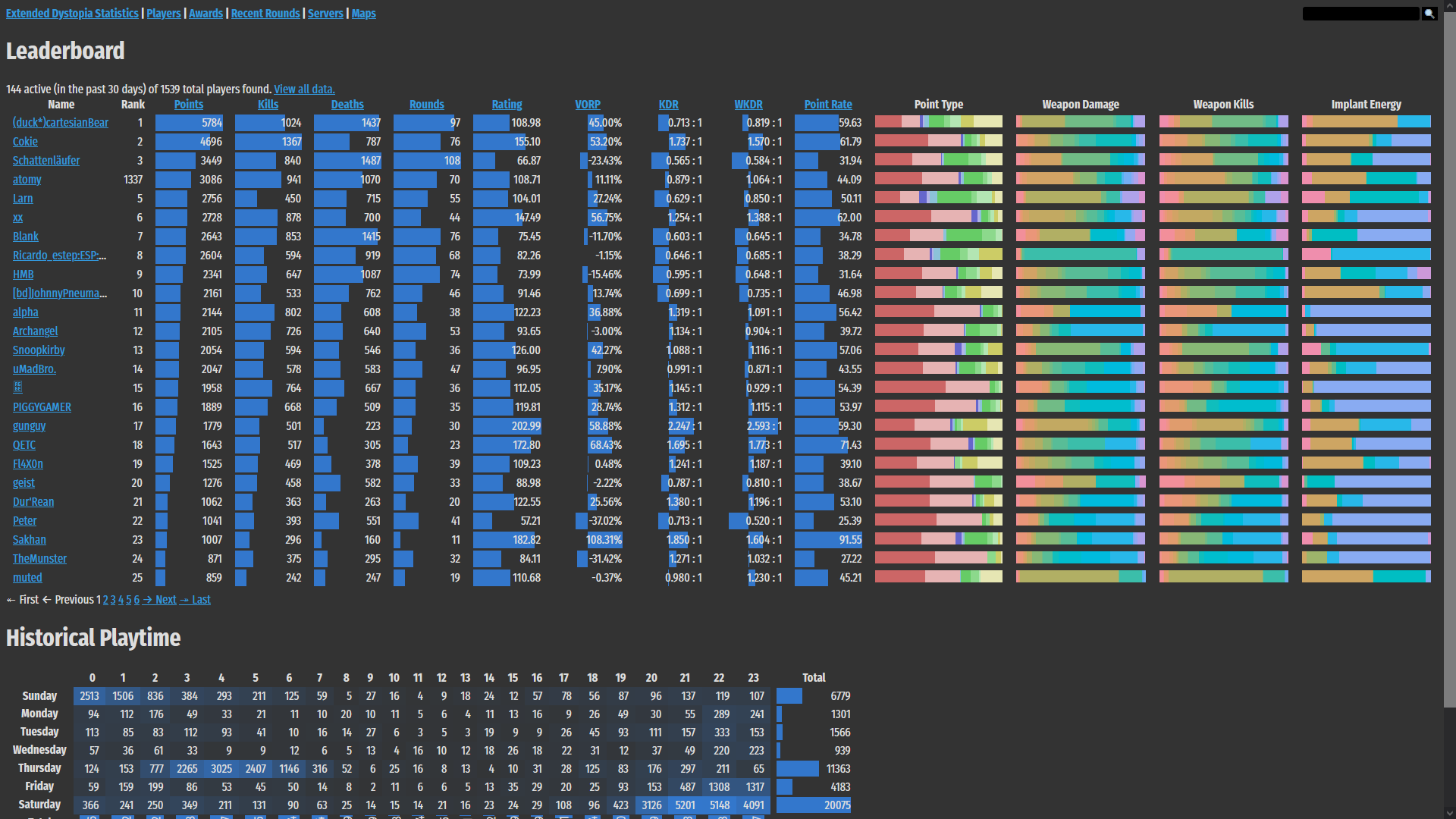The height and width of the screenshot is (819, 1456).
Task: Sort the table by WKDR
Action: pyautogui.click(x=748, y=105)
